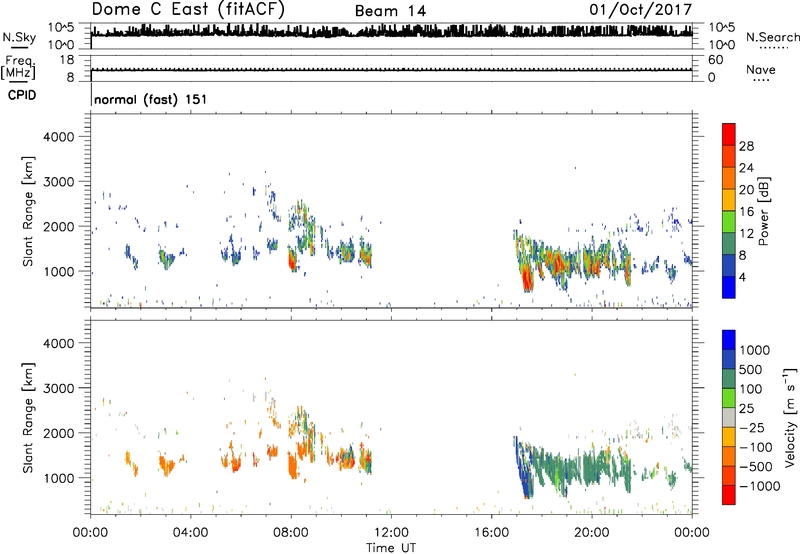Click the '500' label on the Velocity colorbar
This screenshot has width=800, height=554.
751,369
